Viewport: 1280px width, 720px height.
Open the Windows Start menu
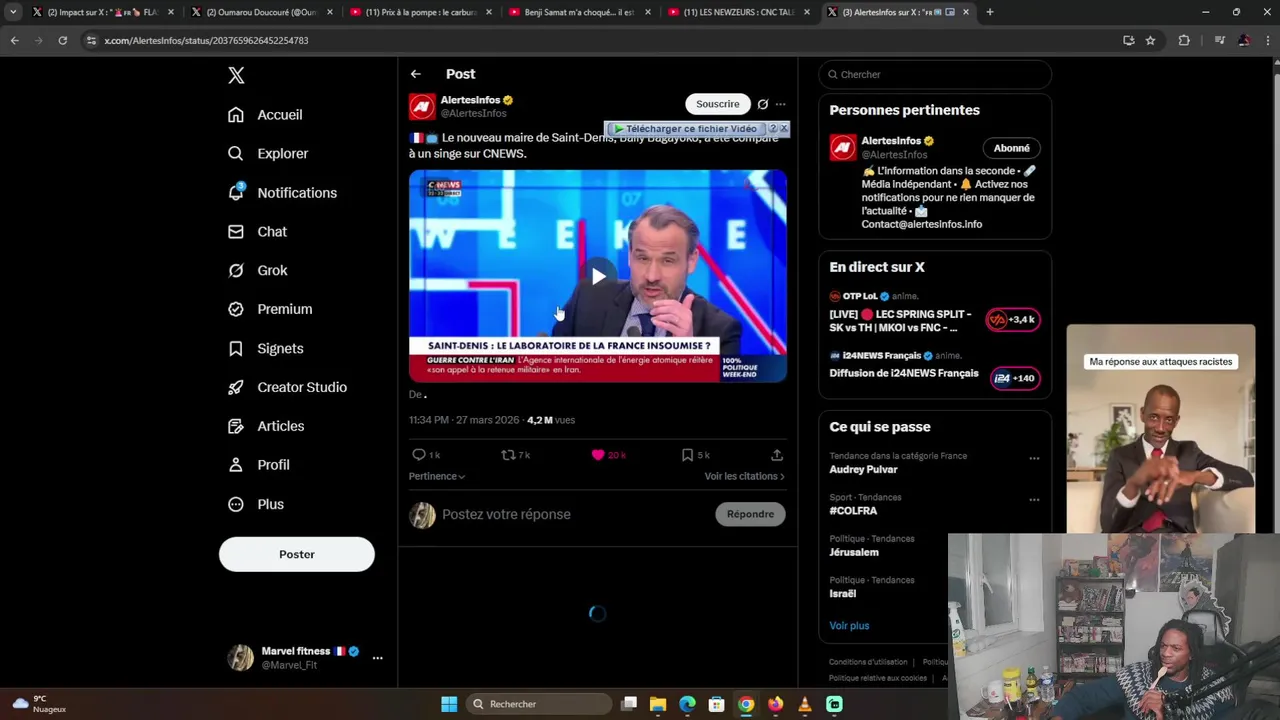449,704
